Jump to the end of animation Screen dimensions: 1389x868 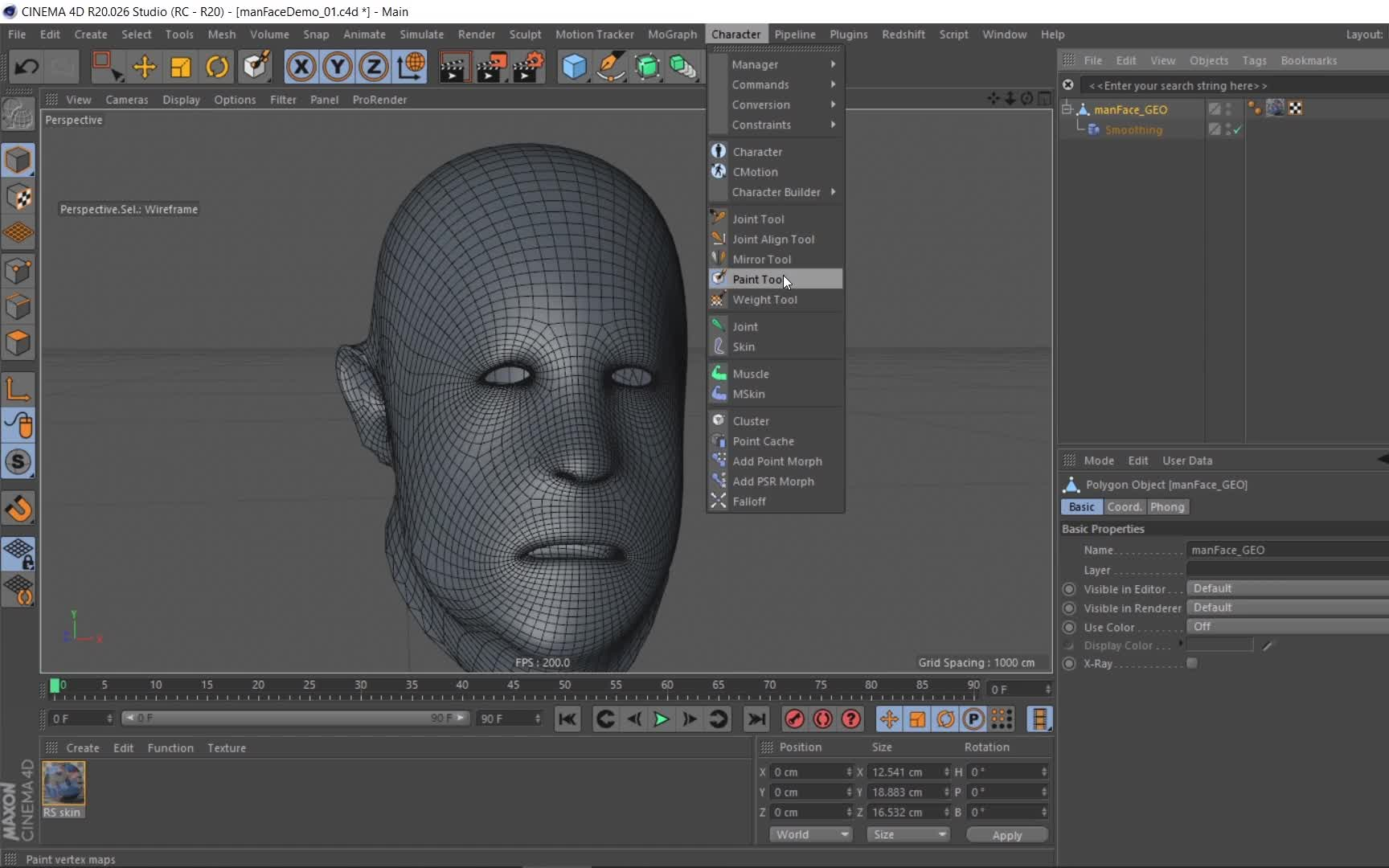tap(756, 719)
